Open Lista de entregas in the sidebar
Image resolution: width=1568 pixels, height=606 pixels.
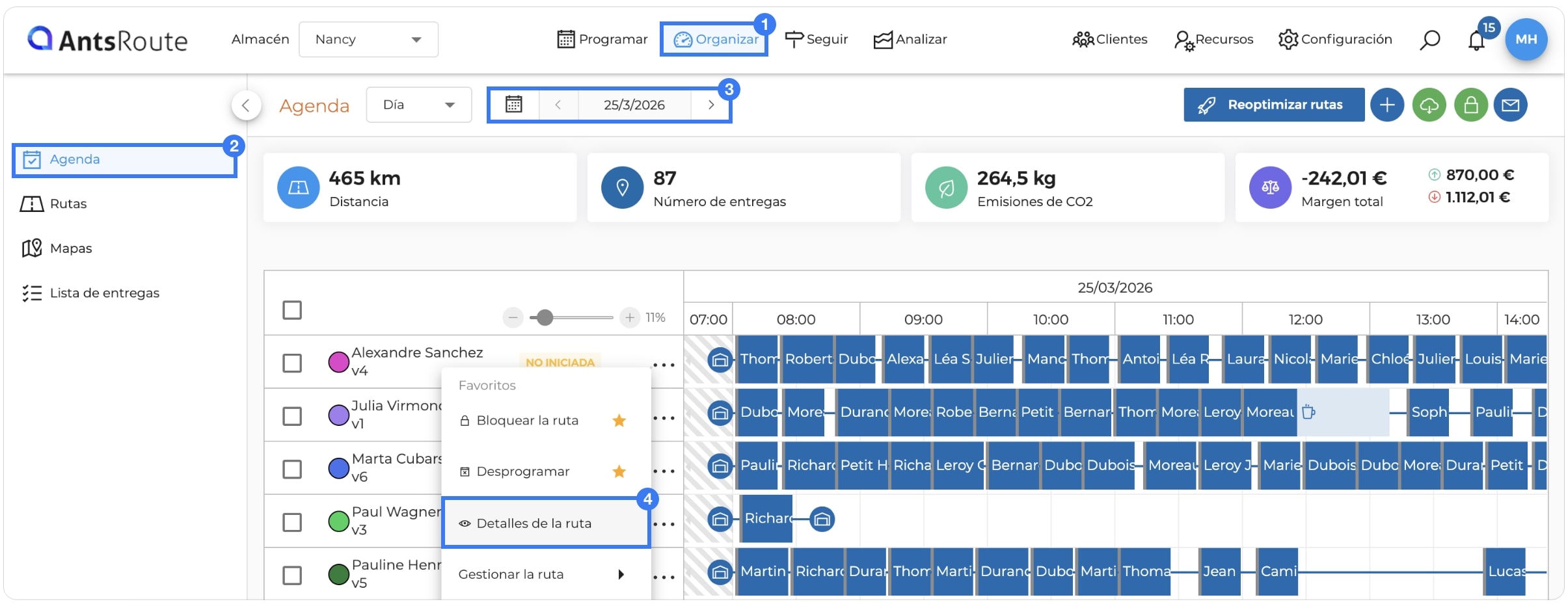click(124, 293)
